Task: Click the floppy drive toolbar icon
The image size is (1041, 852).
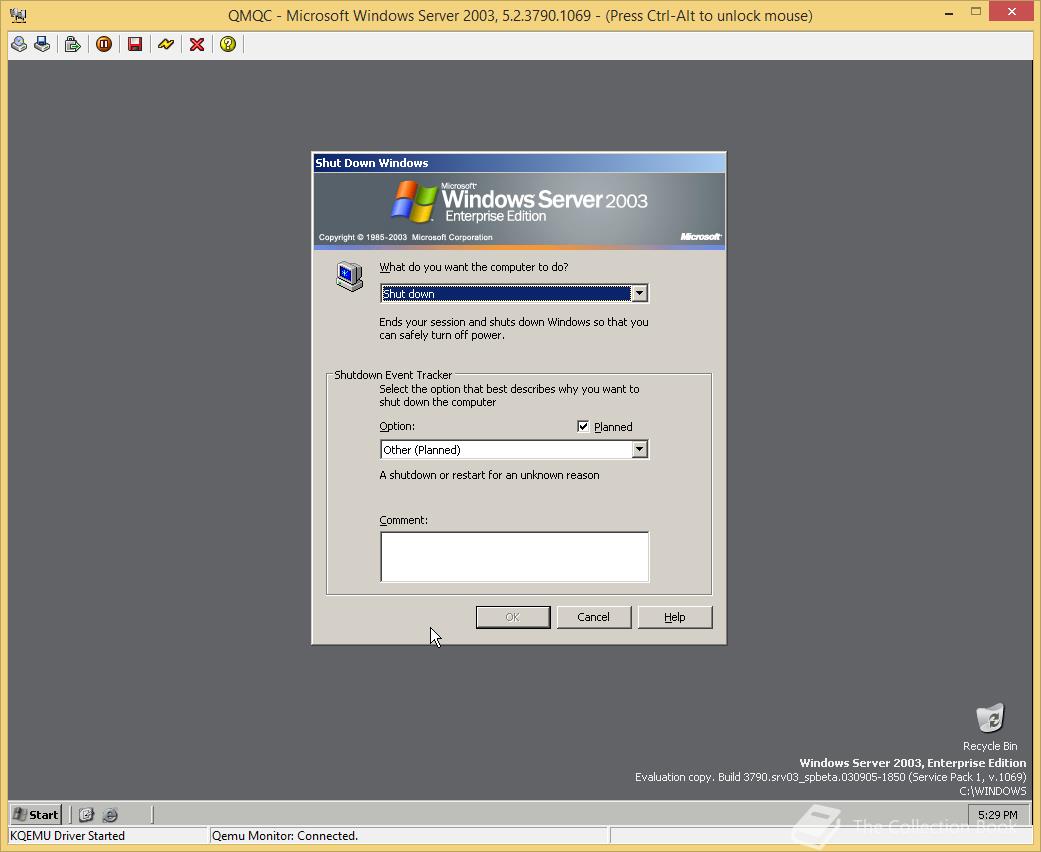Action: coord(42,44)
